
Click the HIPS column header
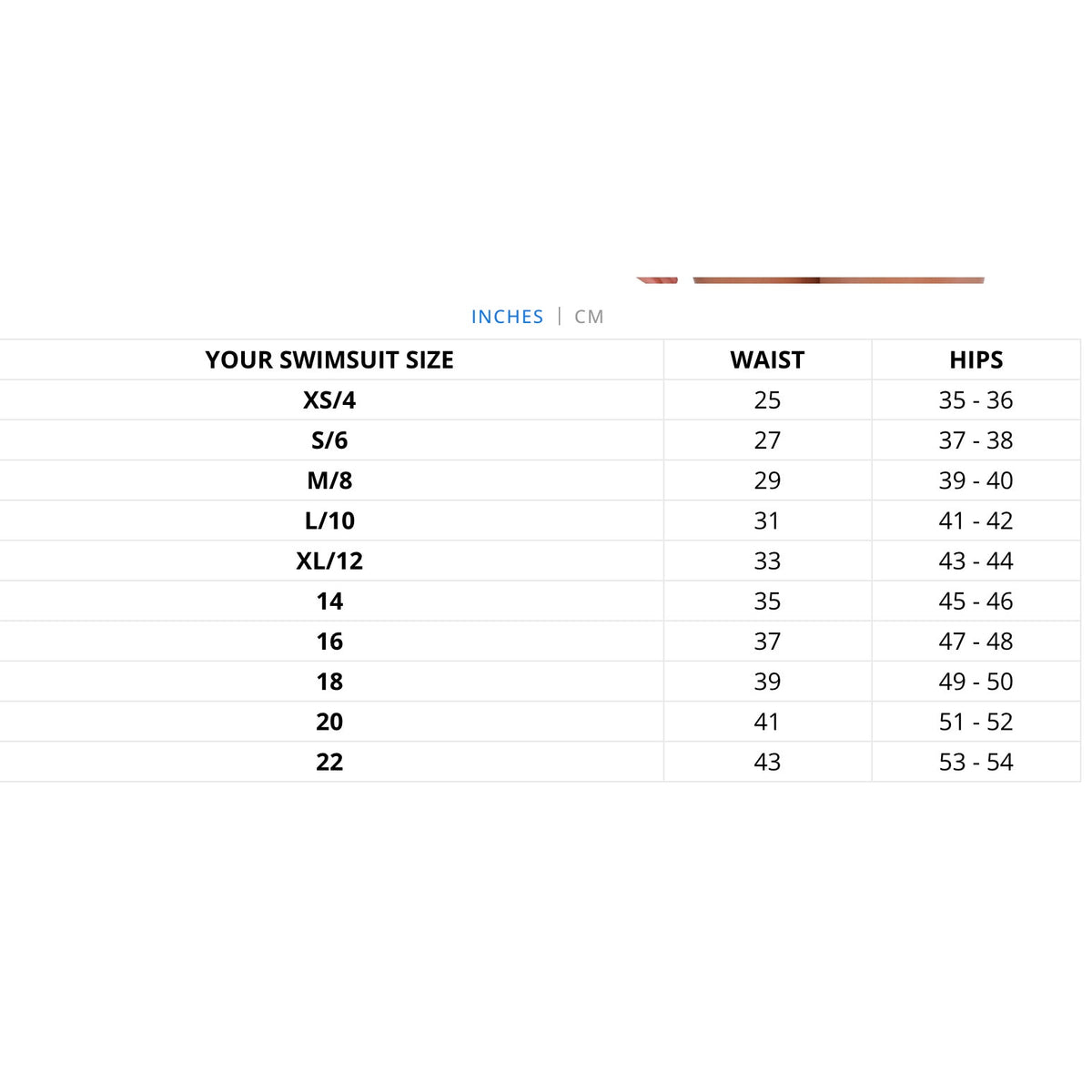[976, 359]
